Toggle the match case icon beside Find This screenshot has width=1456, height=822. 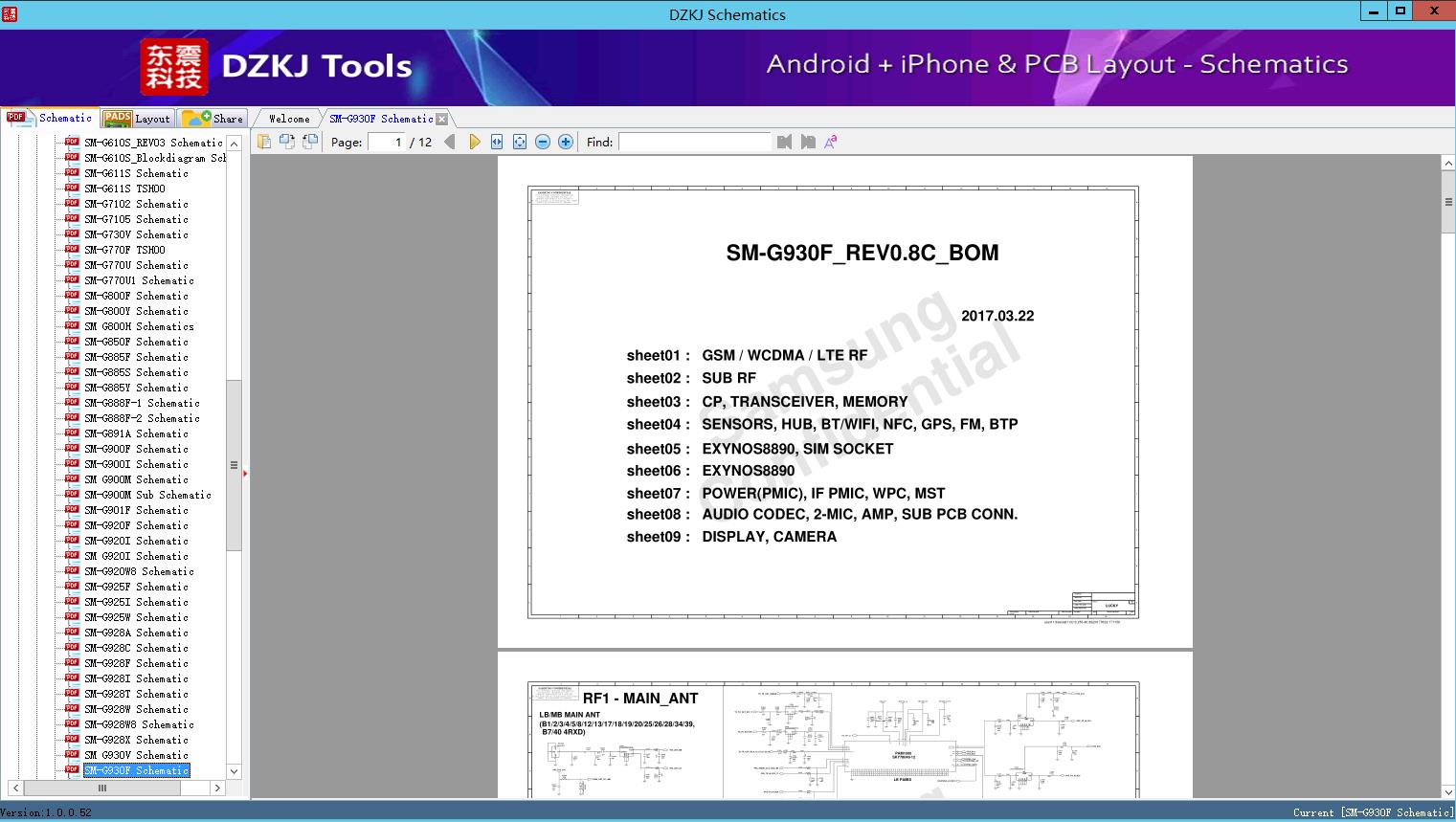(831, 142)
